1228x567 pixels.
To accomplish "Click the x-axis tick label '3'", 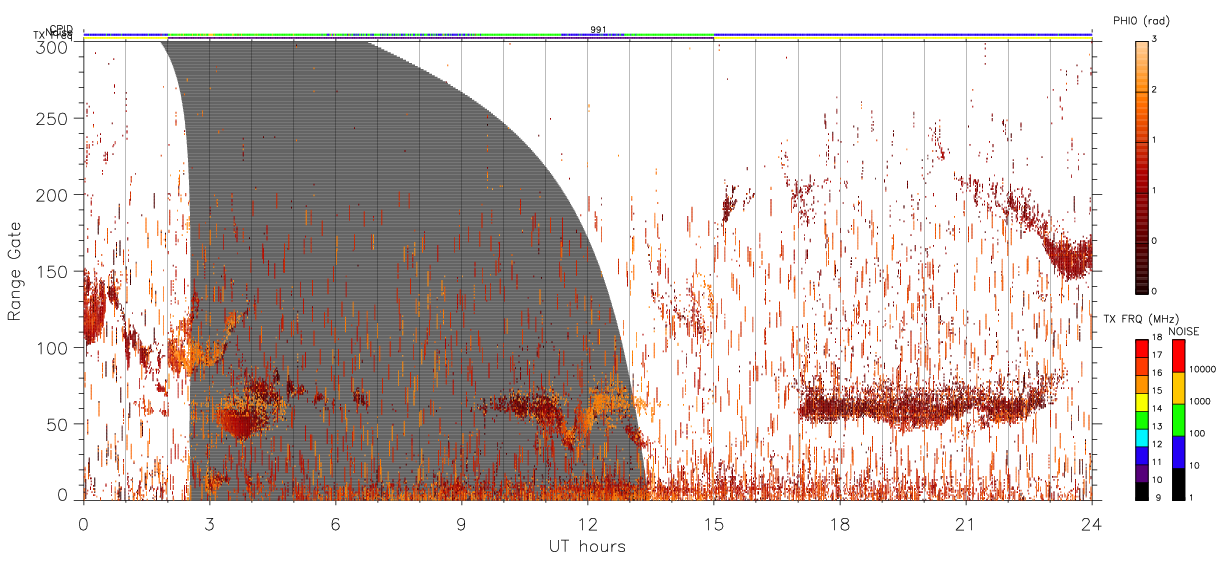I will (209, 523).
